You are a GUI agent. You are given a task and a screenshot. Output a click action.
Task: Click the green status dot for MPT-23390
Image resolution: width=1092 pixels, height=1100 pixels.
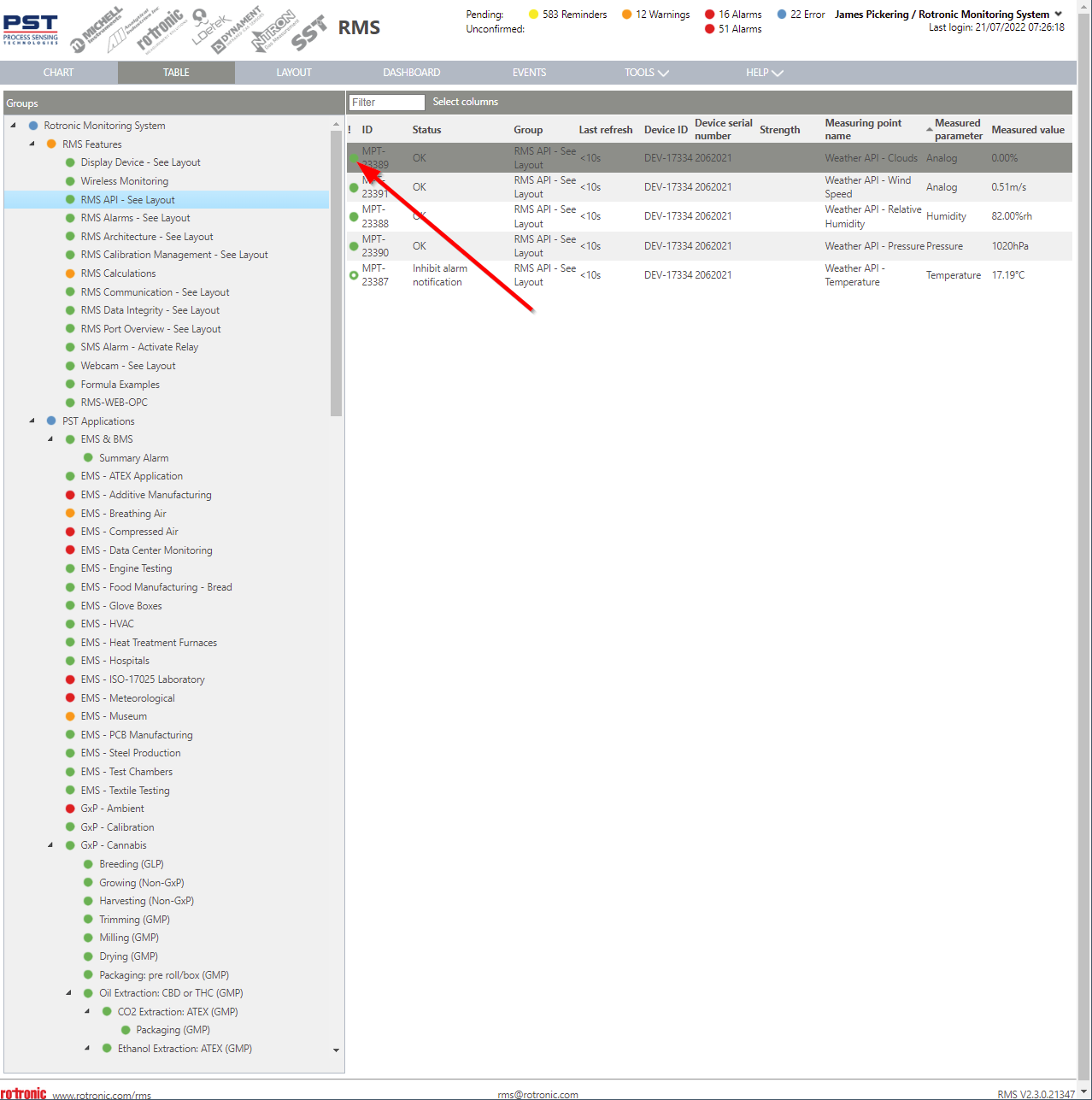point(354,246)
